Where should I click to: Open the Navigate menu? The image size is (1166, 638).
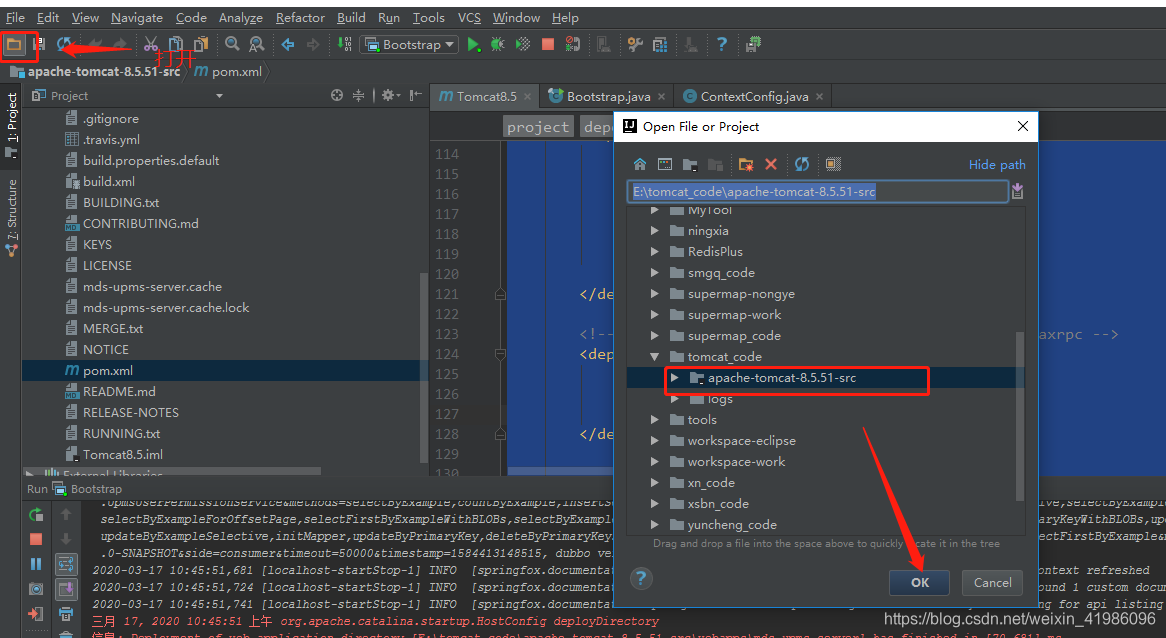tap(137, 18)
